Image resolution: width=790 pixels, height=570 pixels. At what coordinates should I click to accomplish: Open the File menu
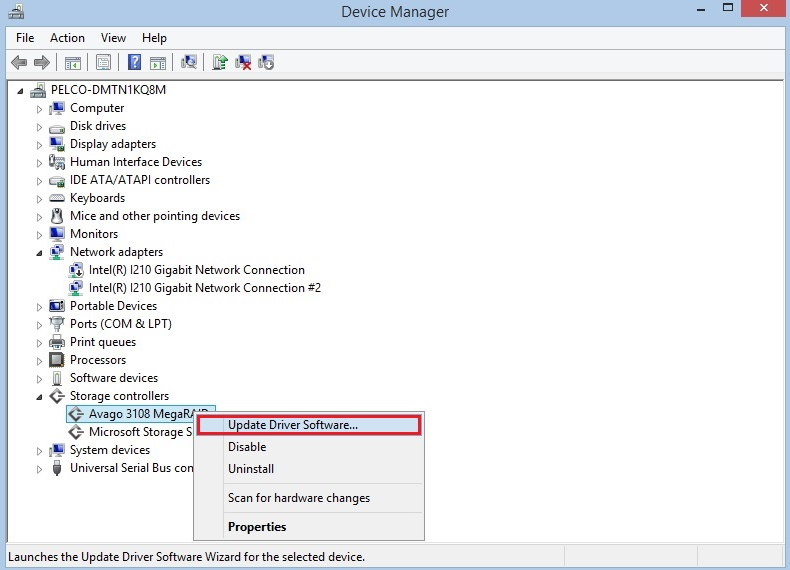pyautogui.click(x=25, y=38)
